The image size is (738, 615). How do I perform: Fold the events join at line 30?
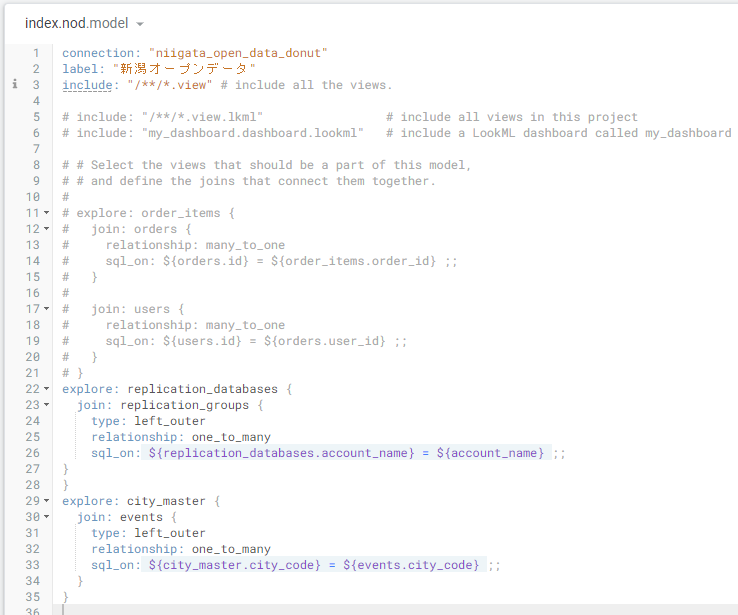47,517
